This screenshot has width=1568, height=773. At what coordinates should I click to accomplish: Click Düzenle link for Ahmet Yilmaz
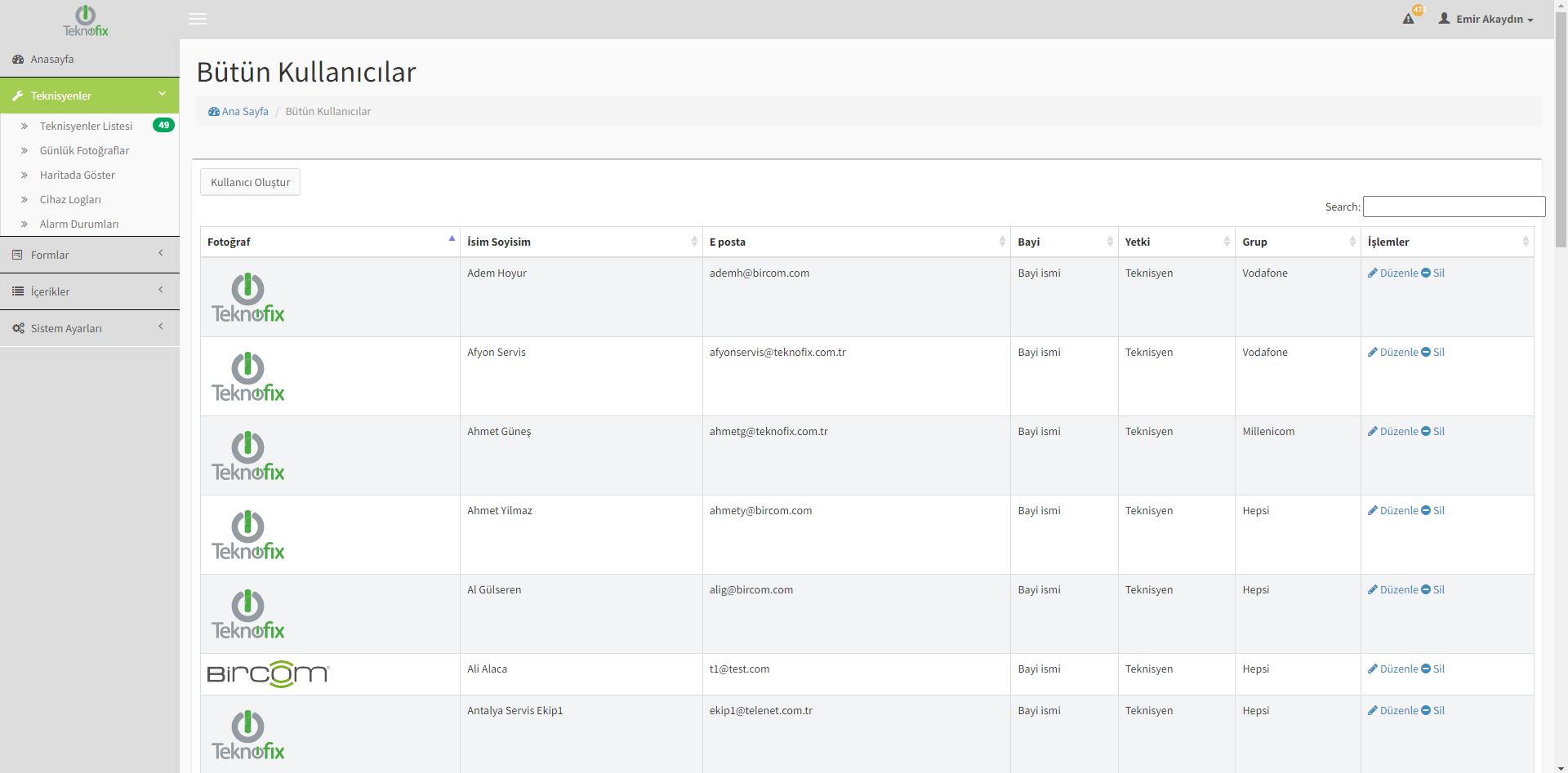click(x=1398, y=511)
